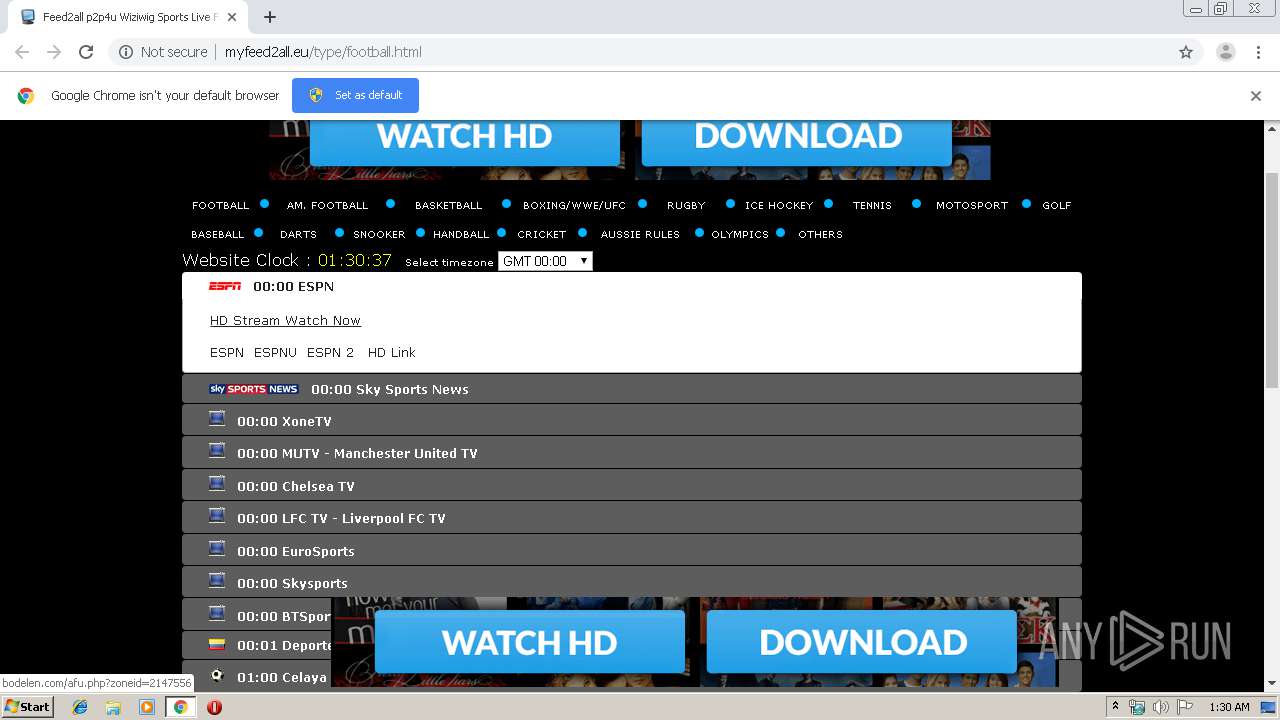Open the GOLF category
This screenshot has width=1280, height=720.
1057,205
